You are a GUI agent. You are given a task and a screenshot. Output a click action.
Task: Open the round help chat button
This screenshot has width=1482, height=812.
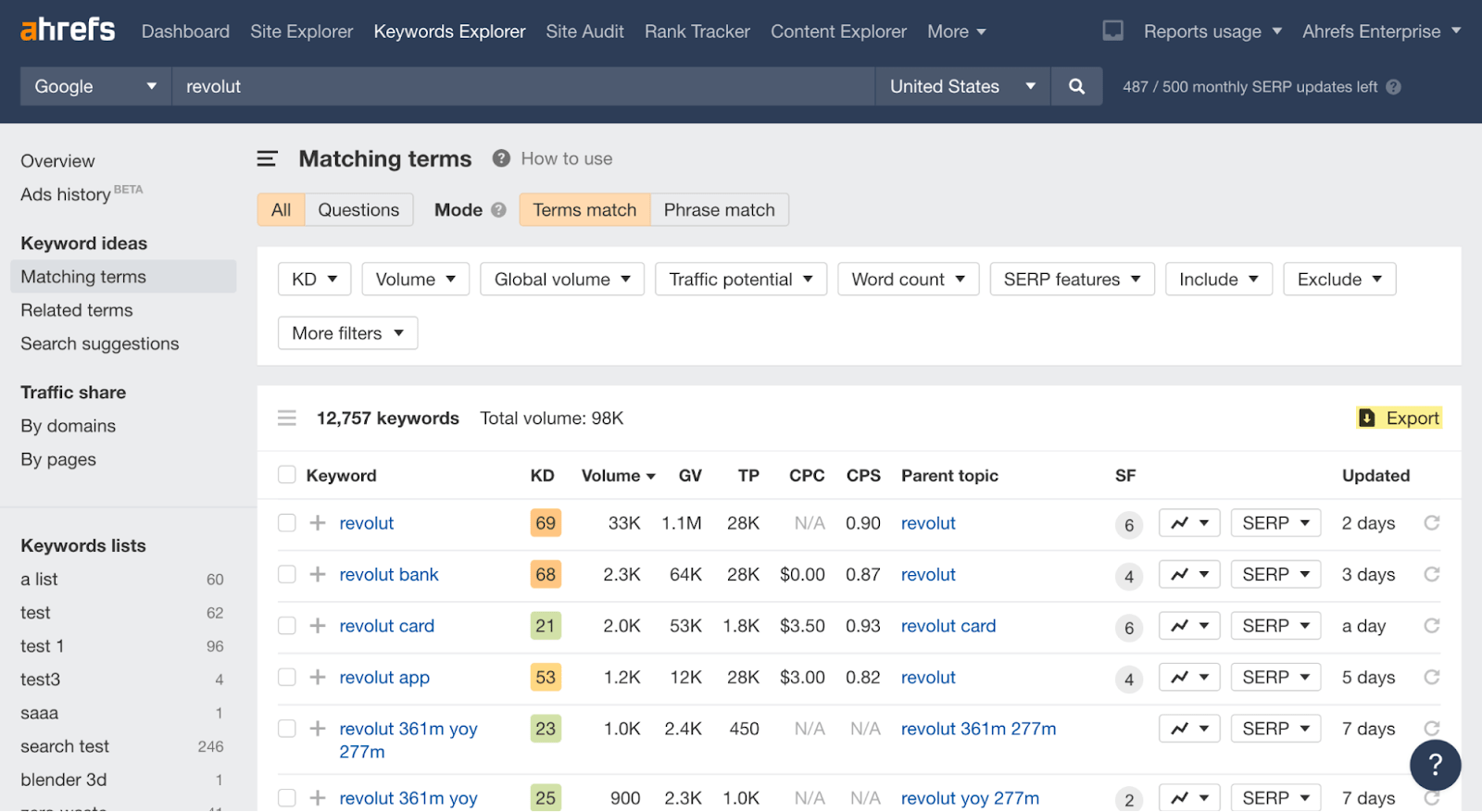1435,765
